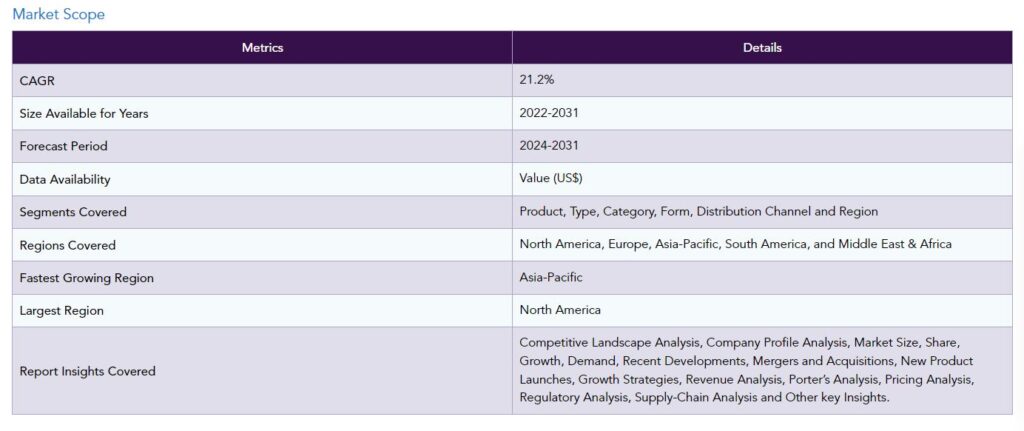Click the 2022-2031 years value
Screen dimensions: 1024x431
click(548, 113)
